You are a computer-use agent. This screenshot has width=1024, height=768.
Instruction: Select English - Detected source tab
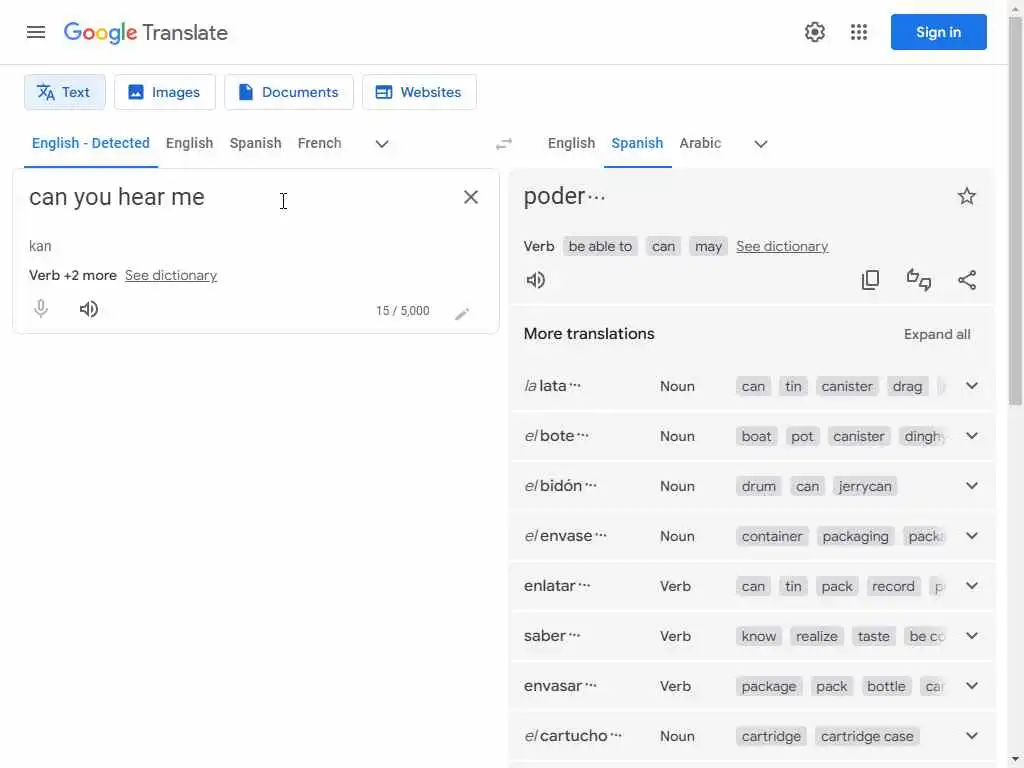pyautogui.click(x=91, y=143)
